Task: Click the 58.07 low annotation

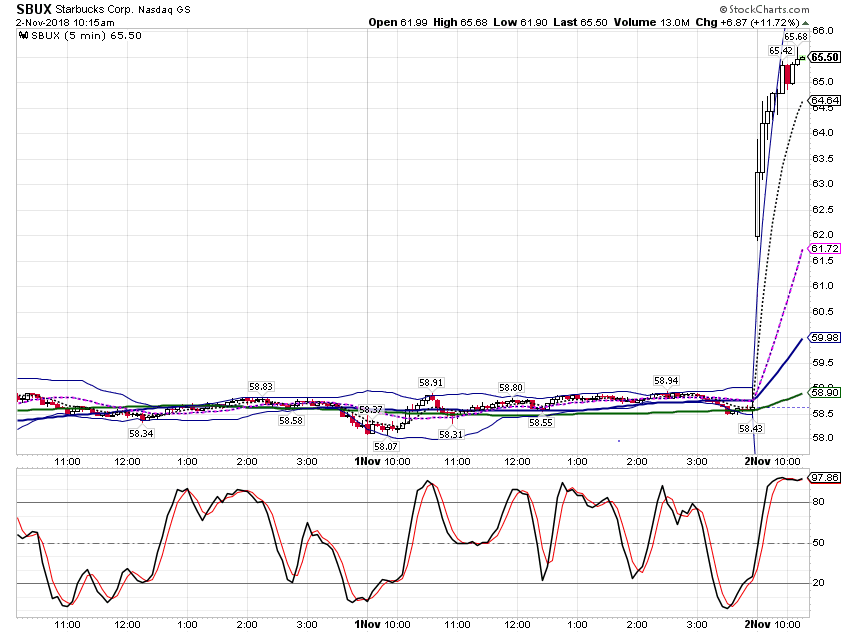Action: 385,447
